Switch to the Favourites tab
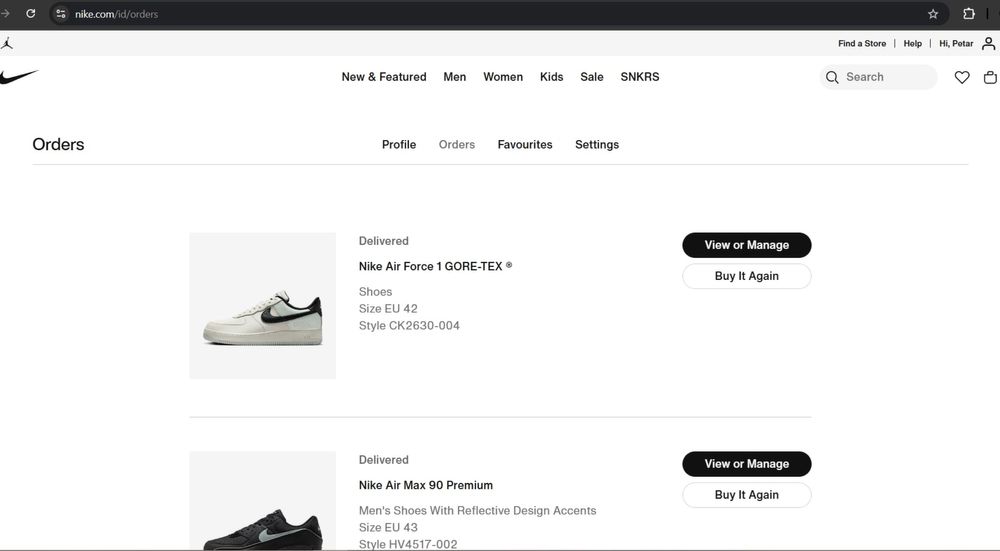This screenshot has width=1000, height=551. point(525,145)
